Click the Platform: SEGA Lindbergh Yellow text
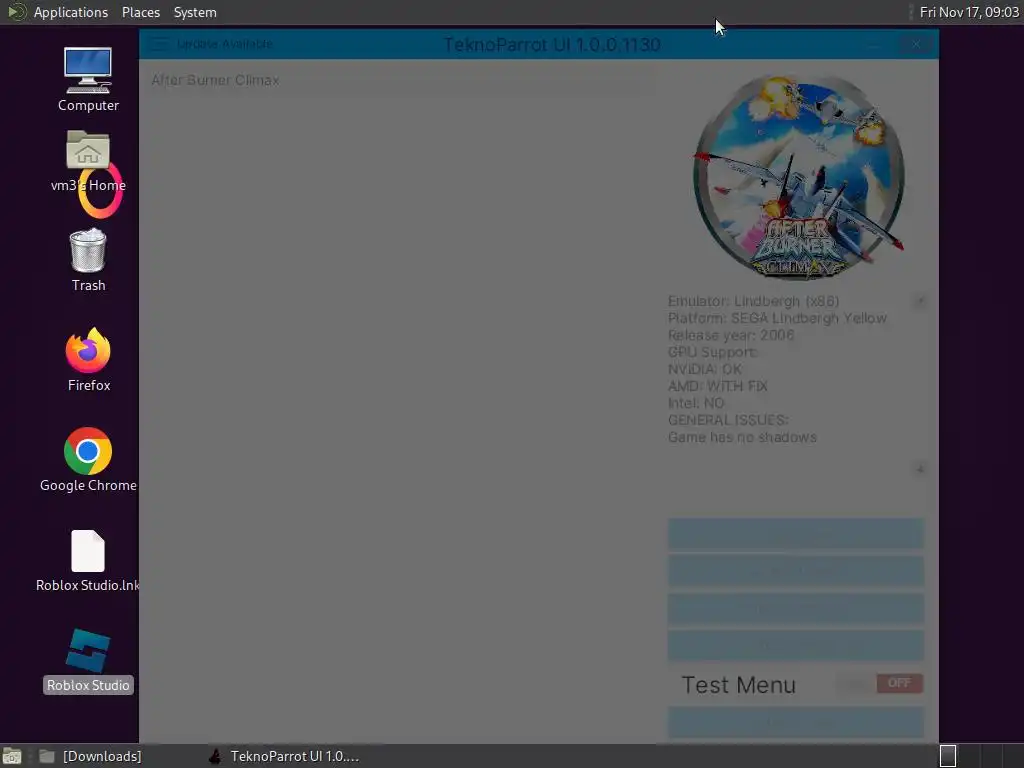 click(x=777, y=318)
